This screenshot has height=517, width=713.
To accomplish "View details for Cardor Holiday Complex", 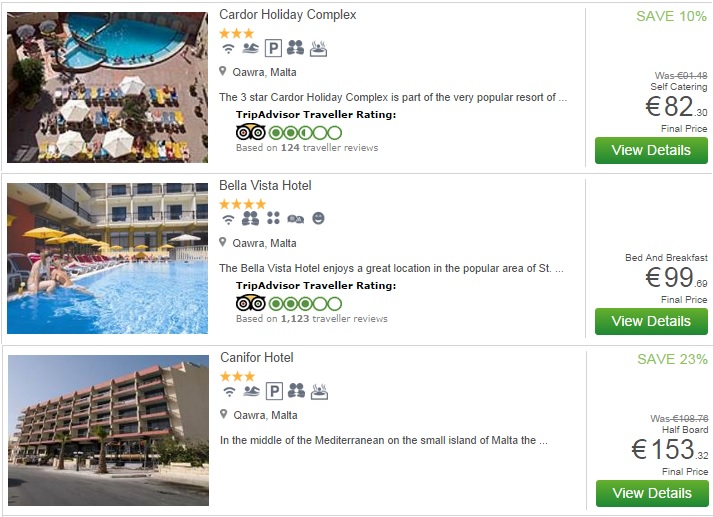I will 651,150.
